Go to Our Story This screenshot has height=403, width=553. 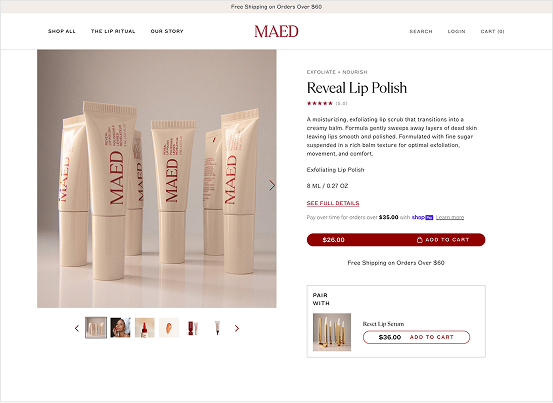point(167,31)
